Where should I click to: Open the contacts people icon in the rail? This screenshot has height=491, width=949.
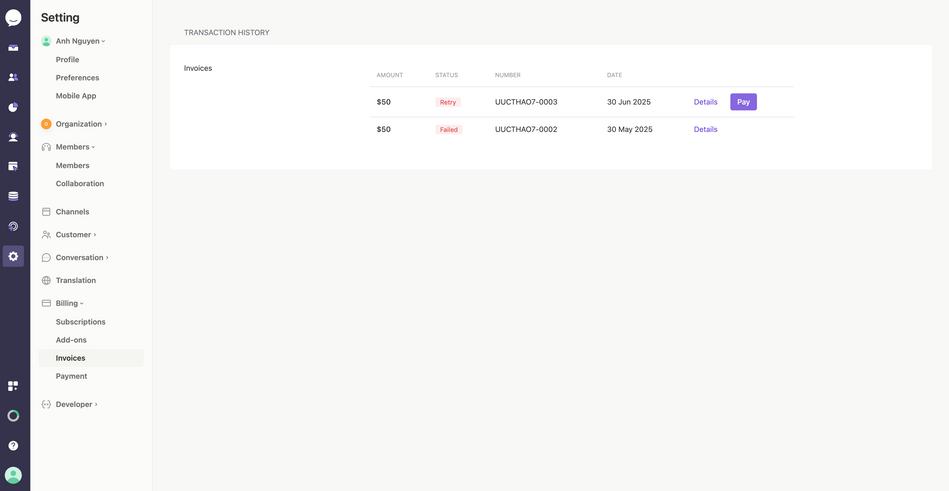13,77
